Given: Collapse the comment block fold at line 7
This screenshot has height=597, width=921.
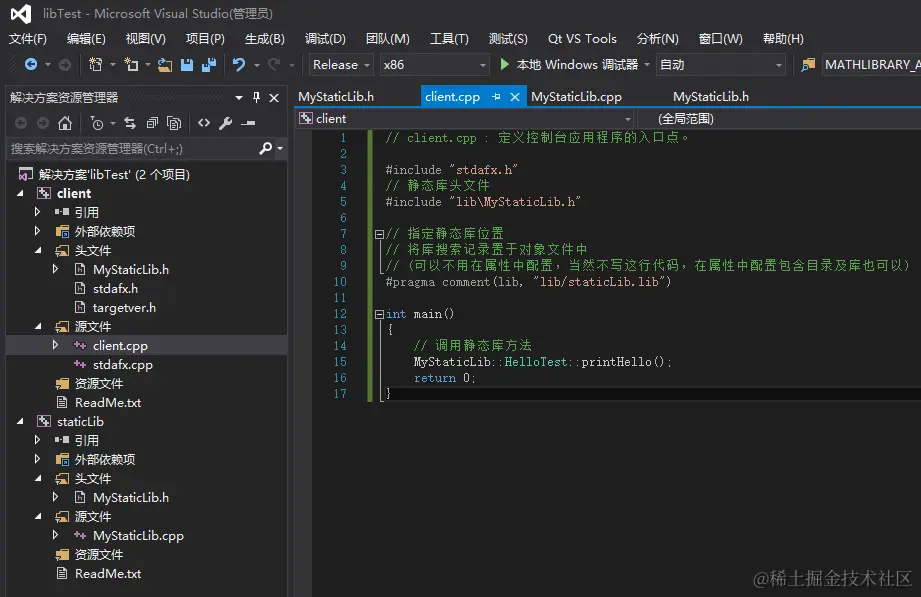Looking at the screenshot, I should [x=379, y=234].
